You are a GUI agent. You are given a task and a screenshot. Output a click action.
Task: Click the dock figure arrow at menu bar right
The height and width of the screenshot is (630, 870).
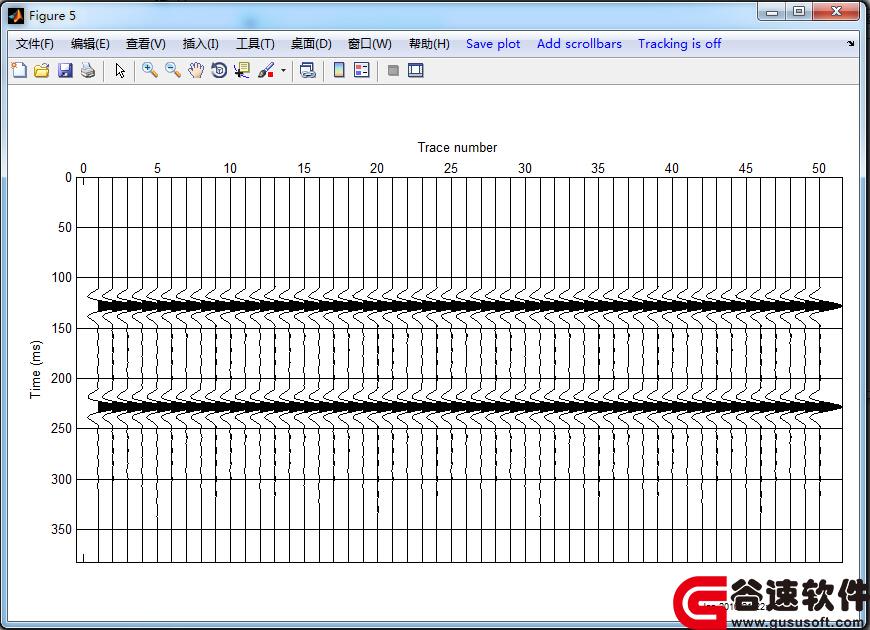[851, 43]
